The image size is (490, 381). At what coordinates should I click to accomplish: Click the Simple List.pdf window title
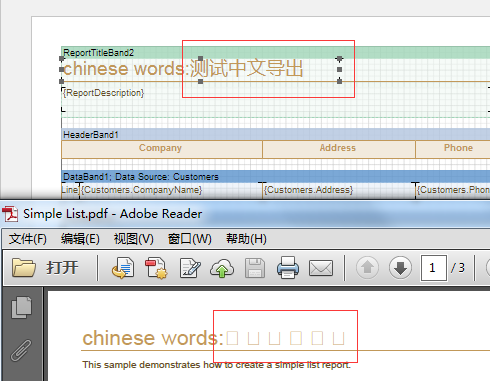click(113, 214)
